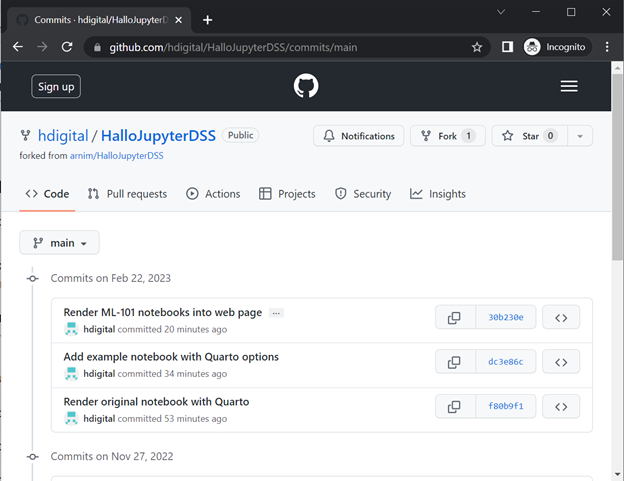
Task: Click the Public visibility badge
Action: tap(240, 135)
